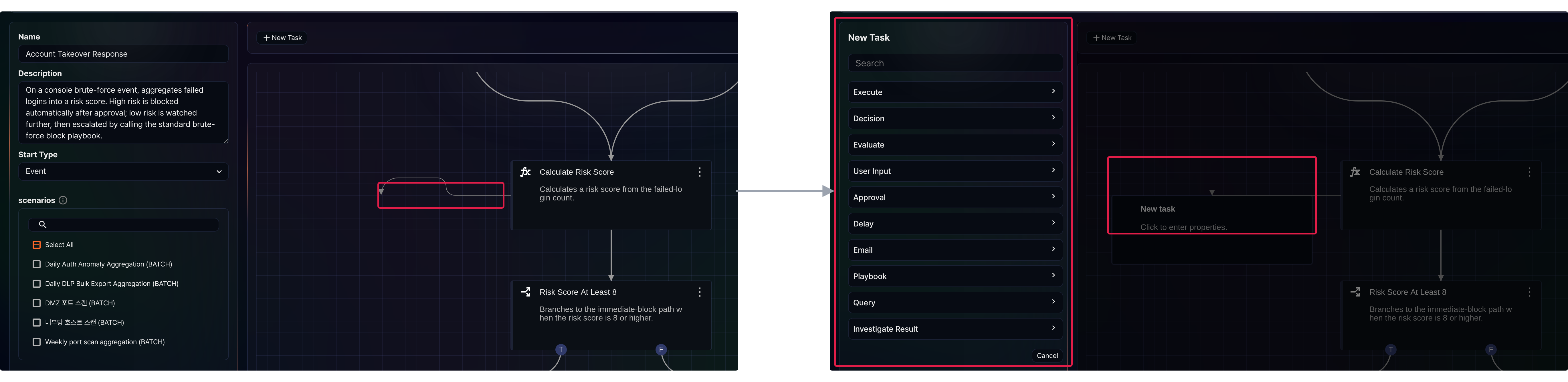Click the info icon beside the scenarios label
This screenshot has width=1568, height=382.
coord(63,200)
